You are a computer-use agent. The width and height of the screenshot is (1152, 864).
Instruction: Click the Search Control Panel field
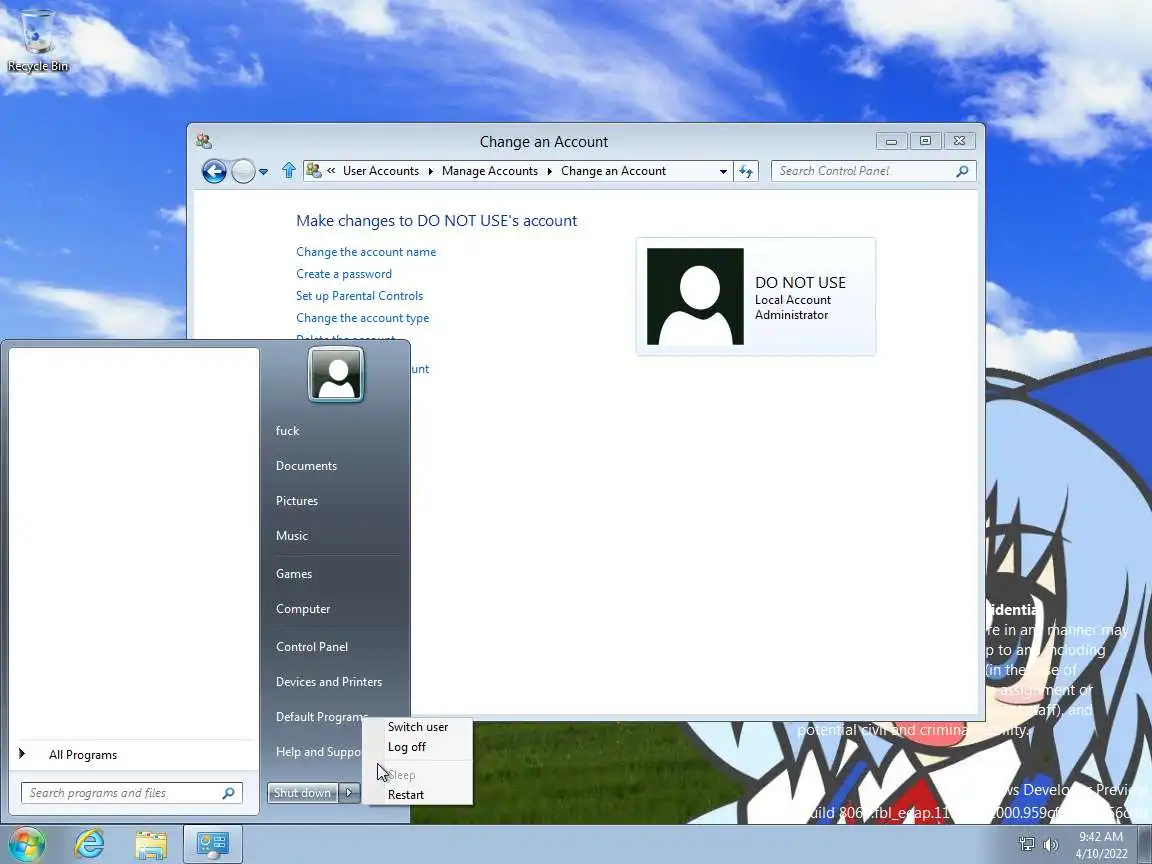point(874,171)
